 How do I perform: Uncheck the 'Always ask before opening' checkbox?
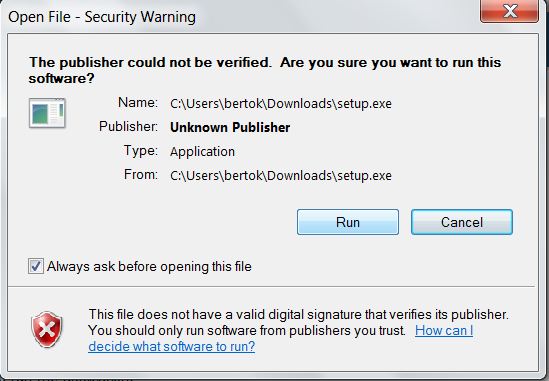click(x=36, y=266)
